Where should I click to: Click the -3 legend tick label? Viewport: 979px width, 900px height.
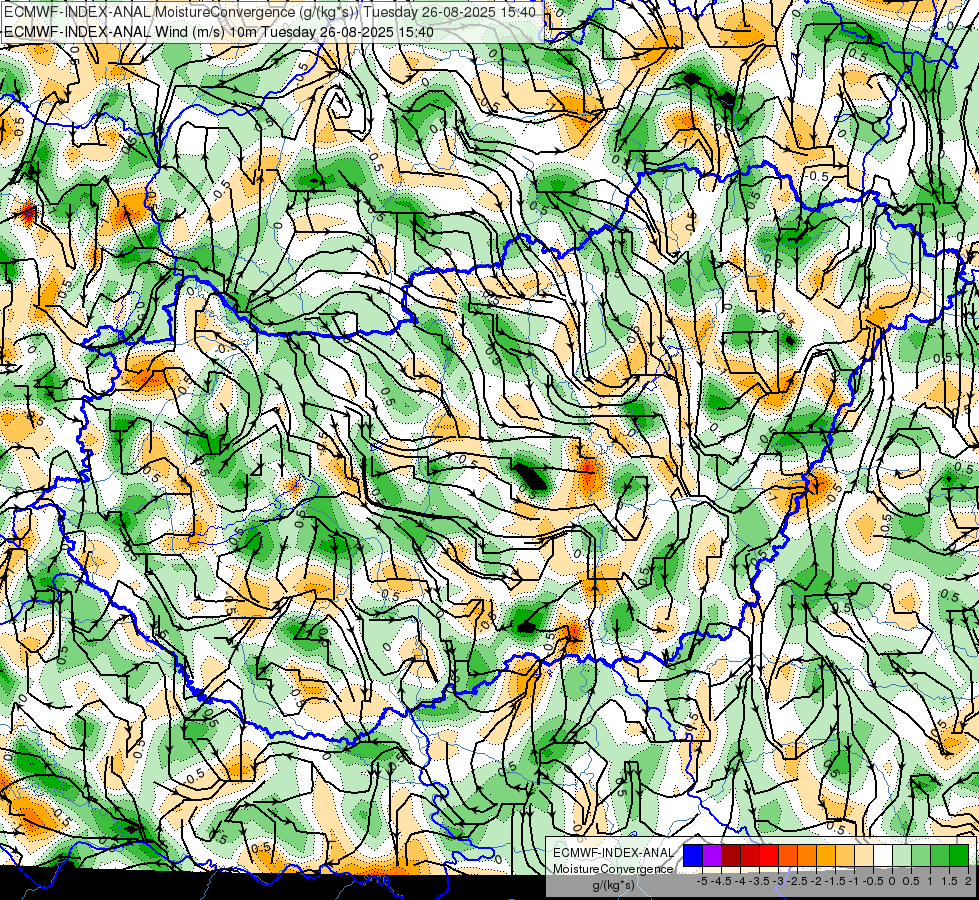click(x=778, y=881)
